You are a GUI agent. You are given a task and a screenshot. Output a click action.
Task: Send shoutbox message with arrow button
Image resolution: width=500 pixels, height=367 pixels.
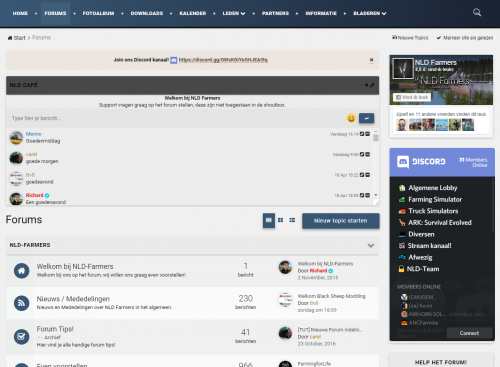pyautogui.click(x=366, y=118)
